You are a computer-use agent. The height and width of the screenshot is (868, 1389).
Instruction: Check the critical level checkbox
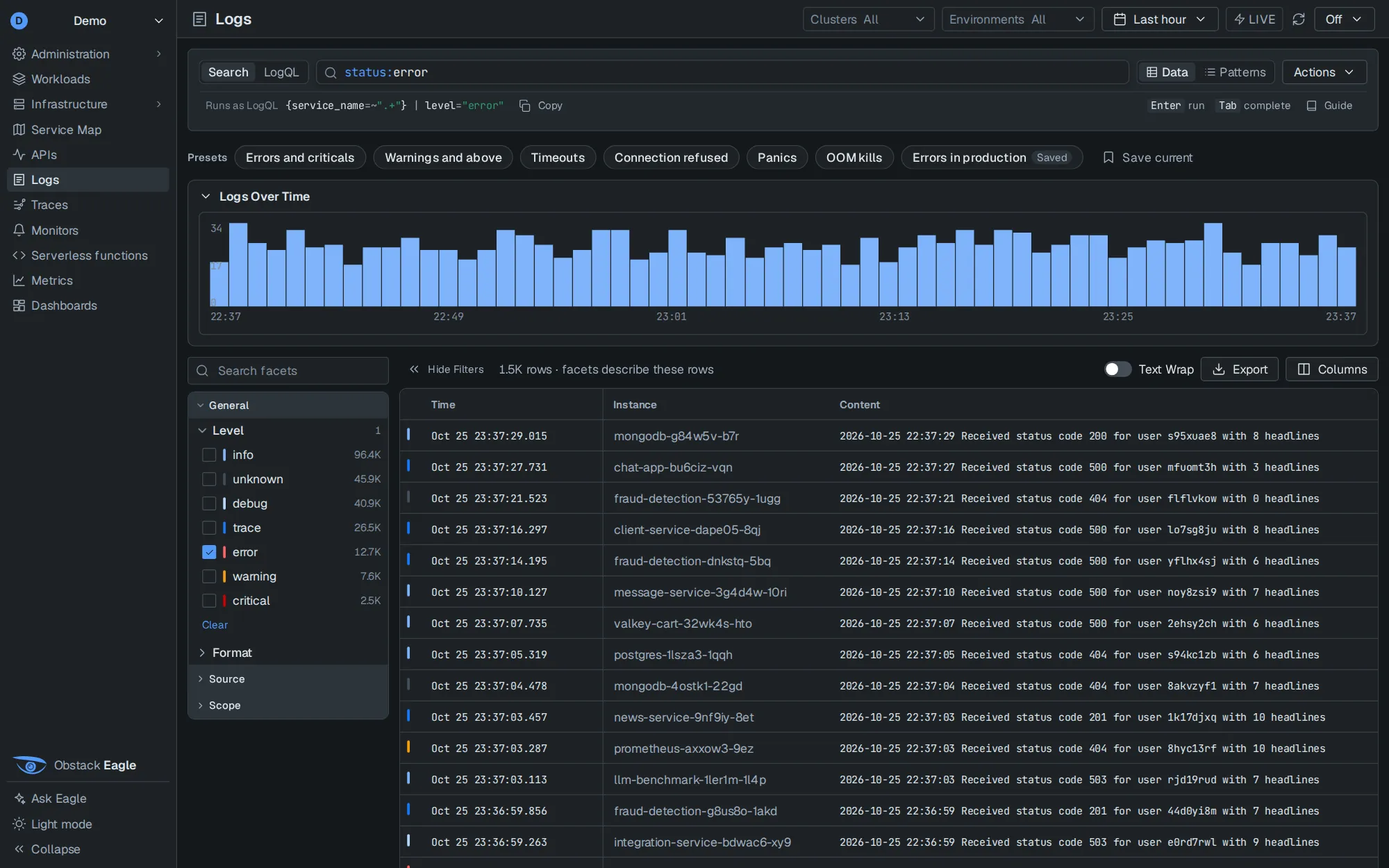pos(209,601)
